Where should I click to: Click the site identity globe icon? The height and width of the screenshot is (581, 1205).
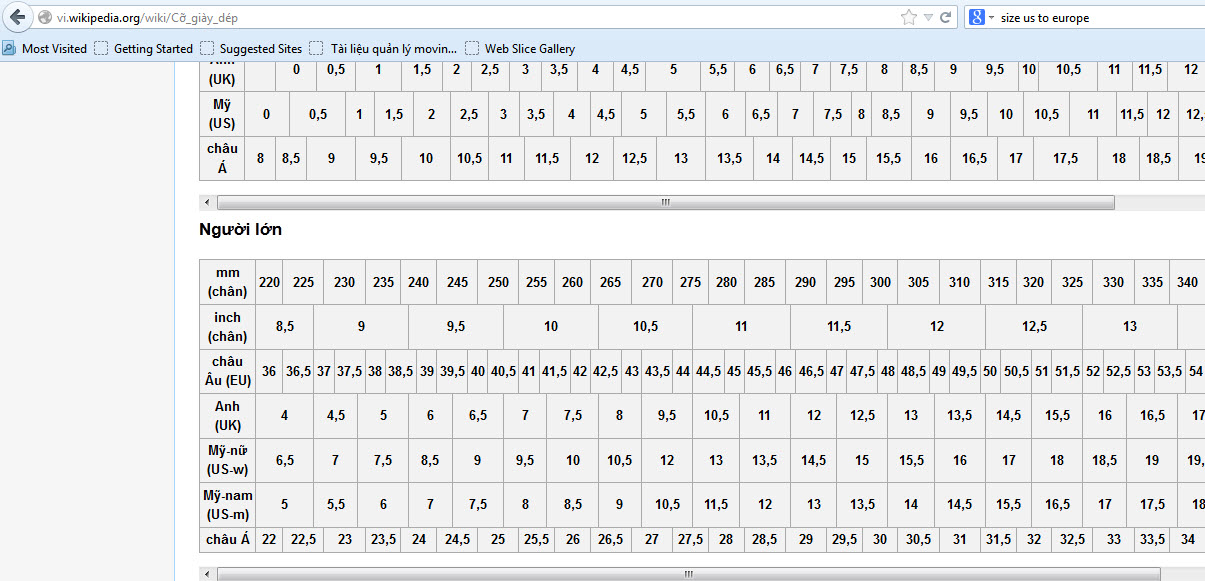pyautogui.click(x=44, y=18)
